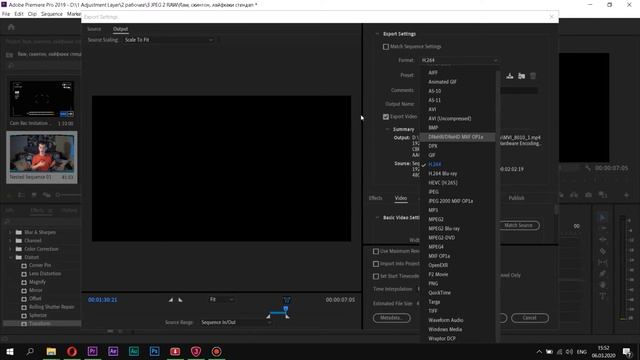Click the Cancel button

click(x=530, y=318)
